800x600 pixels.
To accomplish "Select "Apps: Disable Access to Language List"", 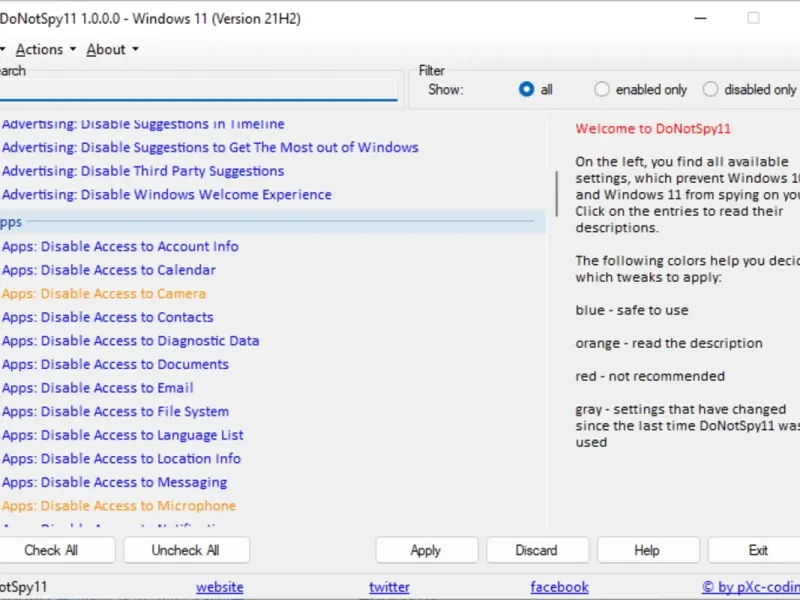I will point(122,435).
